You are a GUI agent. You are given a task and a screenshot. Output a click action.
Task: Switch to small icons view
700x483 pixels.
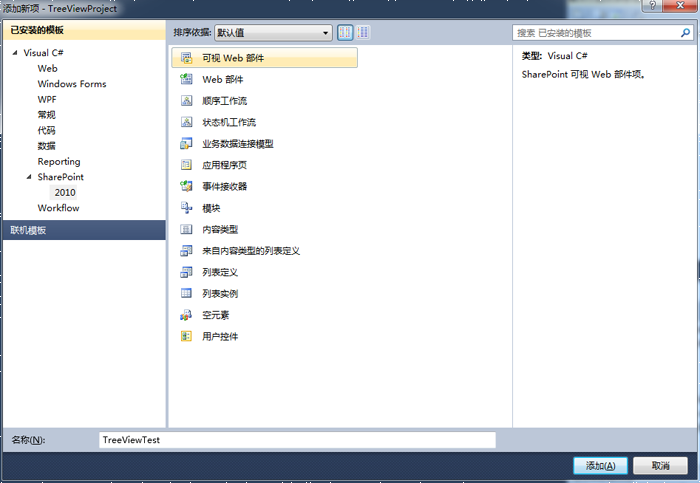pyautogui.click(x=363, y=32)
